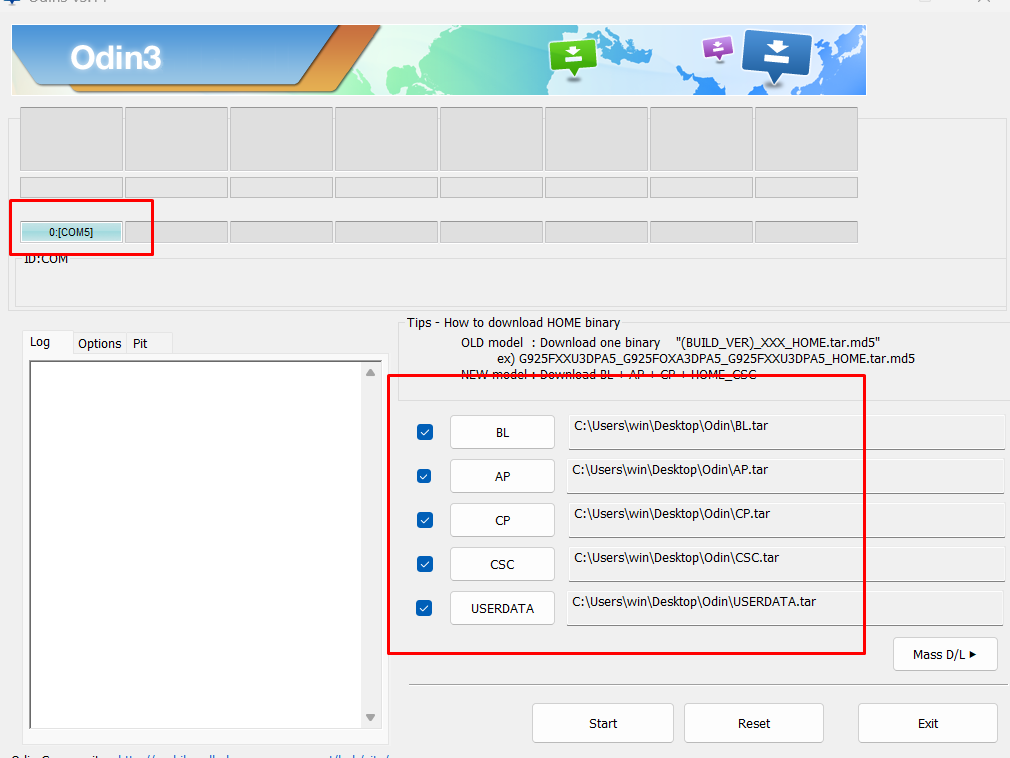Image resolution: width=1010 pixels, height=758 pixels.
Task: Toggle the AP checkbox
Action: [425, 476]
